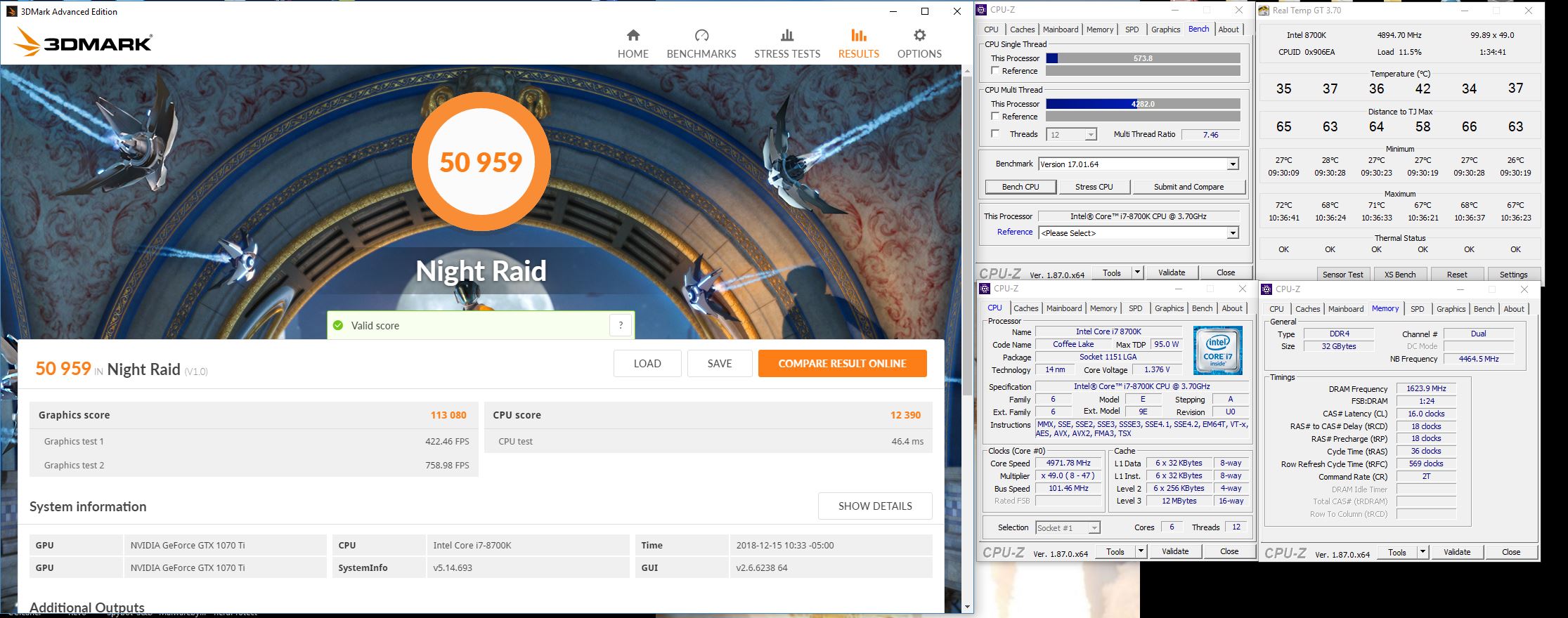Viewport: 1568px width, 618px height.
Task: Click the Real Temp 4894.70 MHz reading
Action: tap(1399, 35)
